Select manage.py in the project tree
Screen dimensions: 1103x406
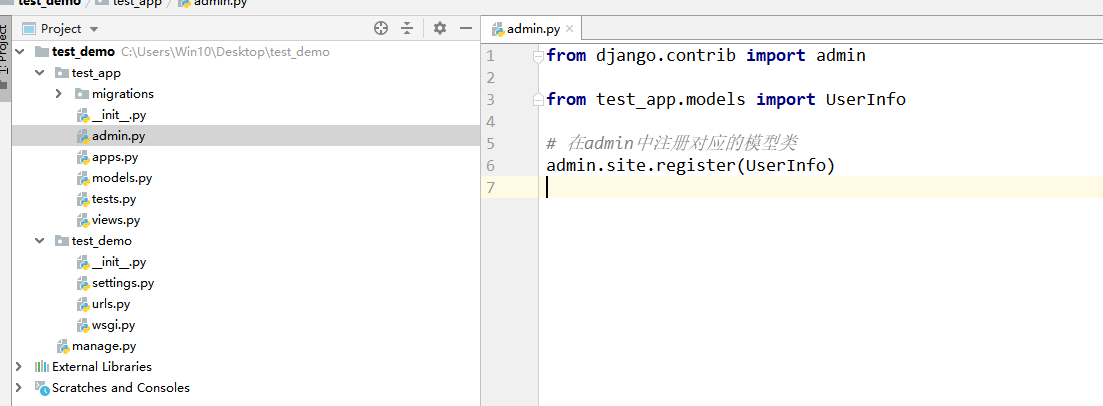103,346
